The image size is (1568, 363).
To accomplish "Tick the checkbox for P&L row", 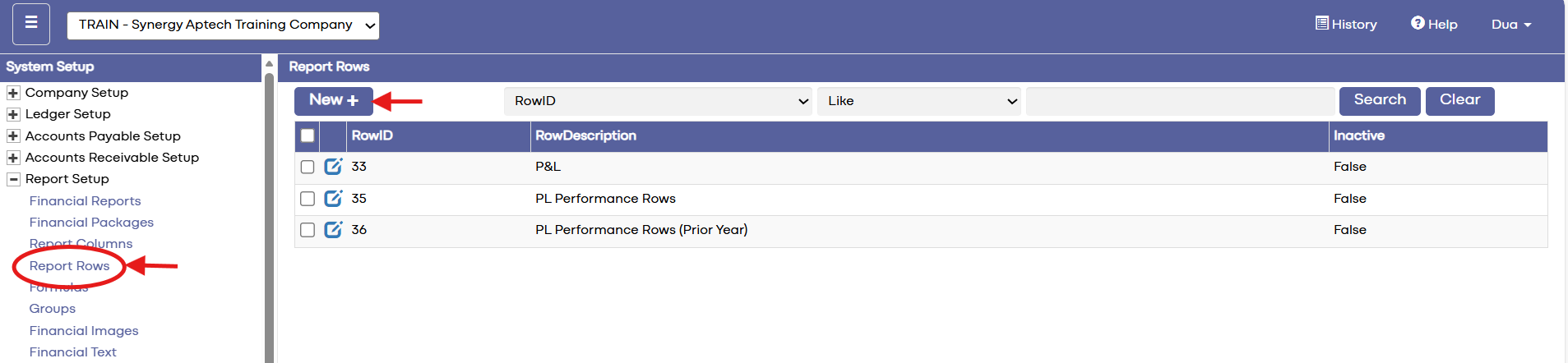I will pyautogui.click(x=308, y=167).
